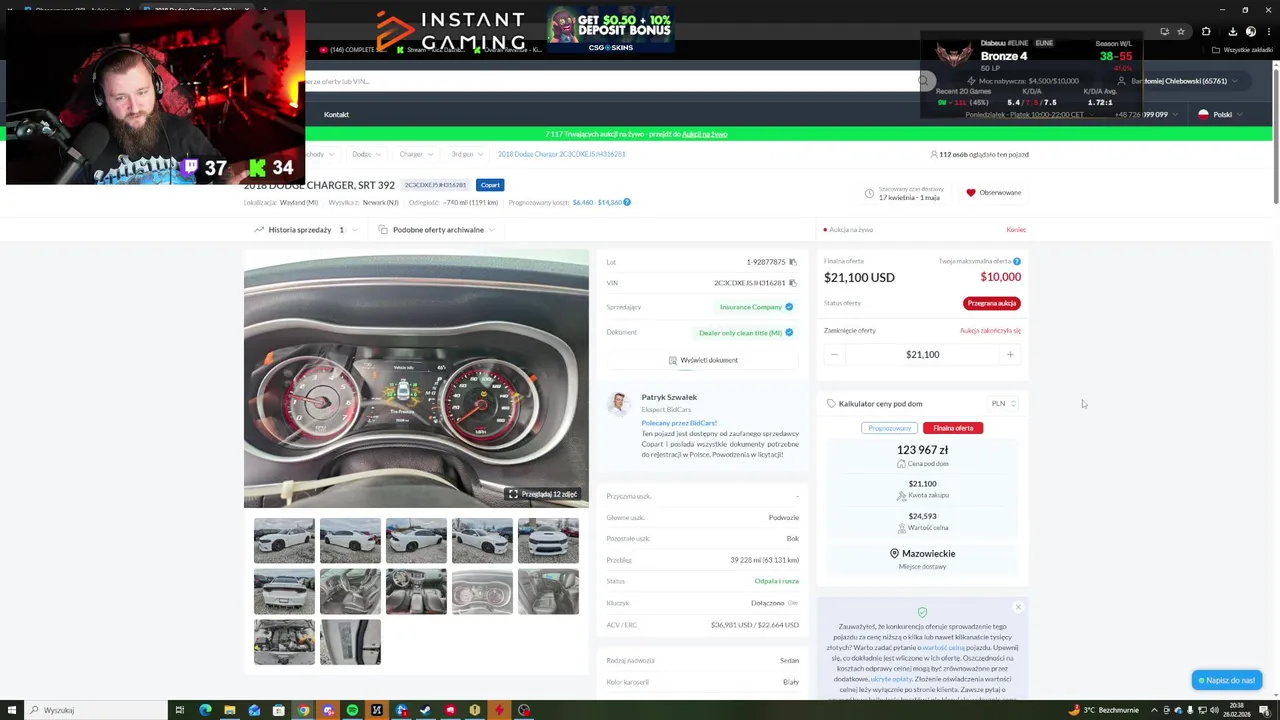Open the Charger model breadcrumb dropdown
Image resolution: width=1280 pixels, height=720 pixels.
point(416,154)
